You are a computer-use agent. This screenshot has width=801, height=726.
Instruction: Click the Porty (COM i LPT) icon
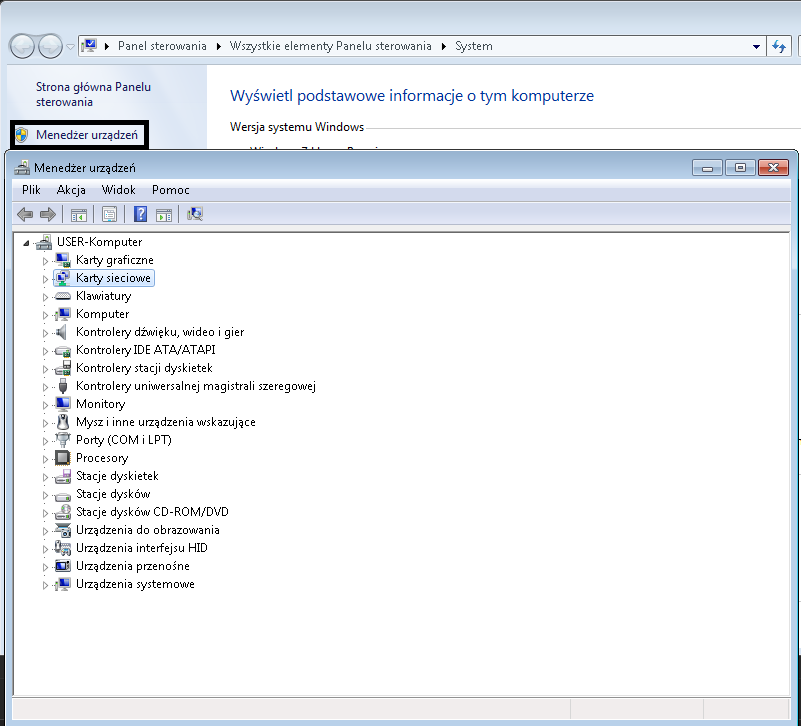(x=63, y=440)
